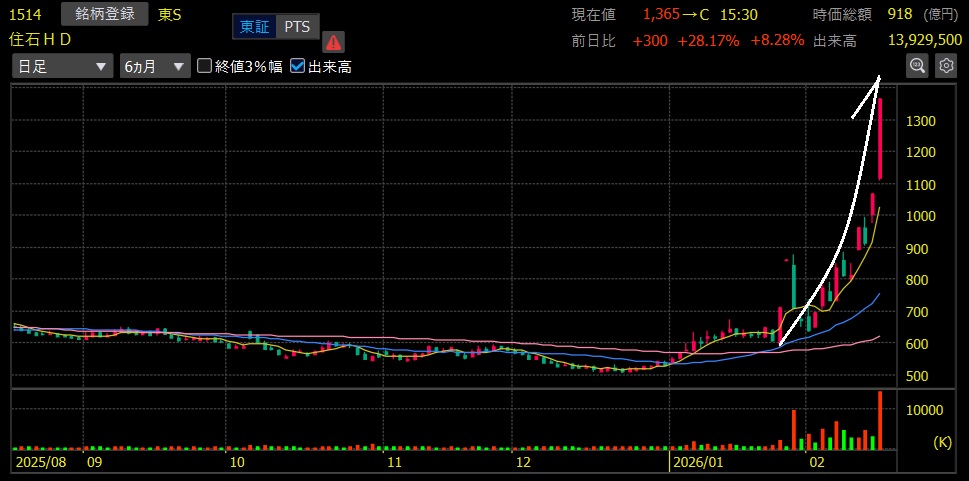Switch to the PTS market tab
This screenshot has height=481, width=969.
point(297,27)
